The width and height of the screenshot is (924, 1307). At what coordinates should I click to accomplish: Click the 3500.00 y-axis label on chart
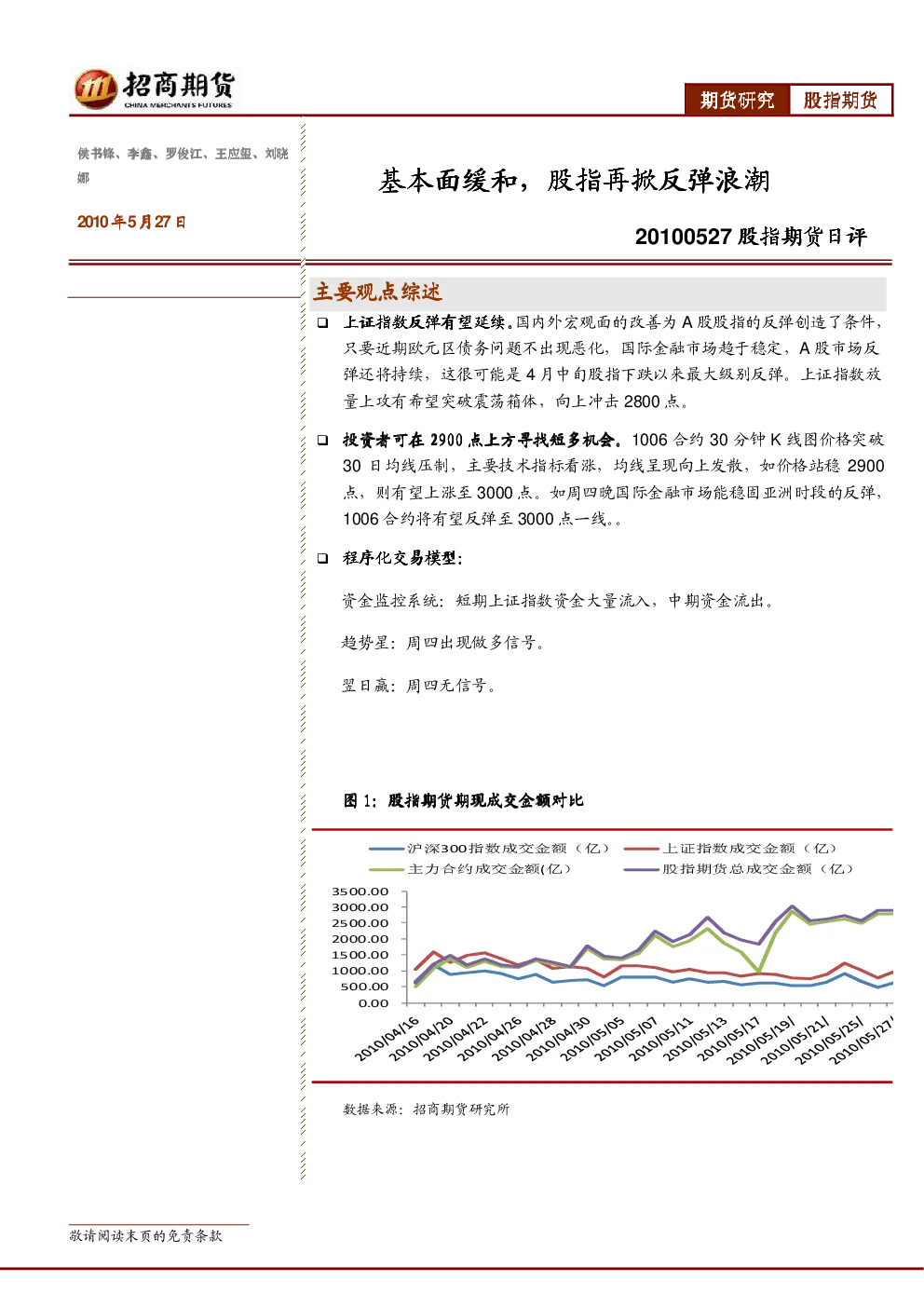[360, 892]
